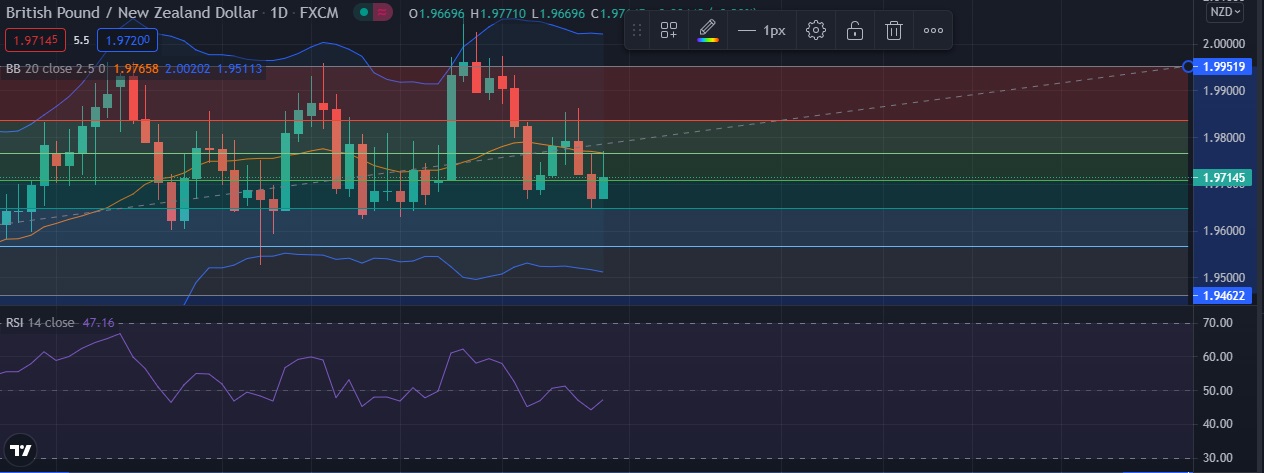Click the RSI value 47.16
Viewport: 1264px width, 473px height.
[x=97, y=322]
